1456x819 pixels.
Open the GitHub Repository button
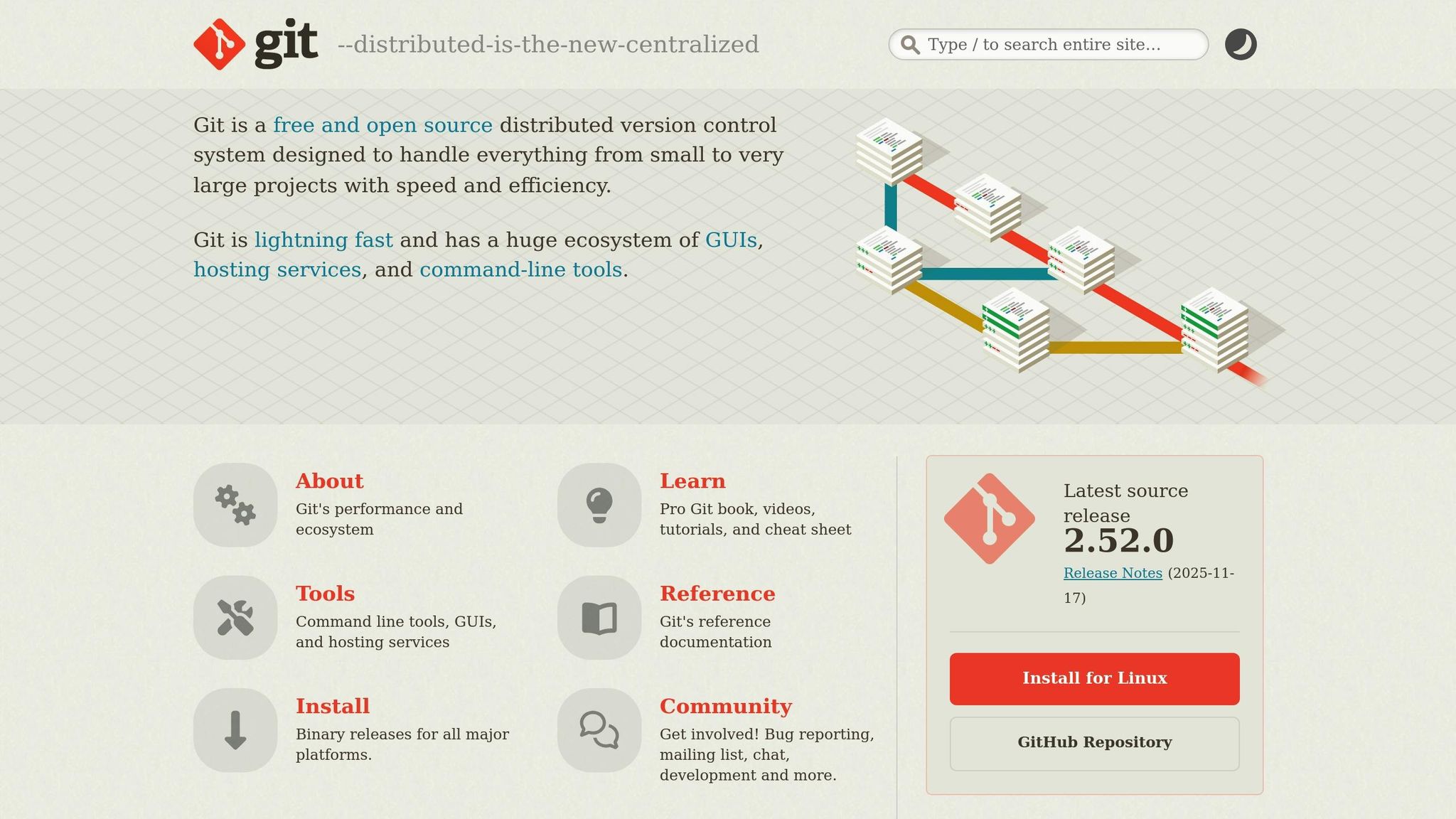pyautogui.click(x=1094, y=743)
